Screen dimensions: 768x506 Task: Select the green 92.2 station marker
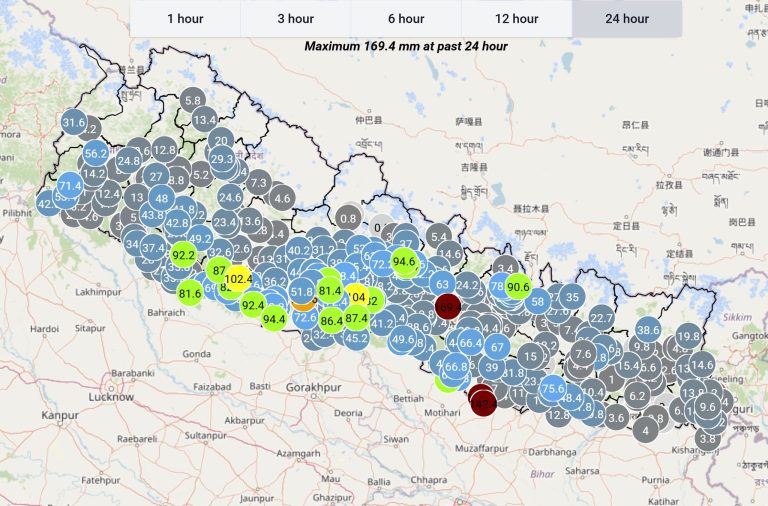(183, 255)
